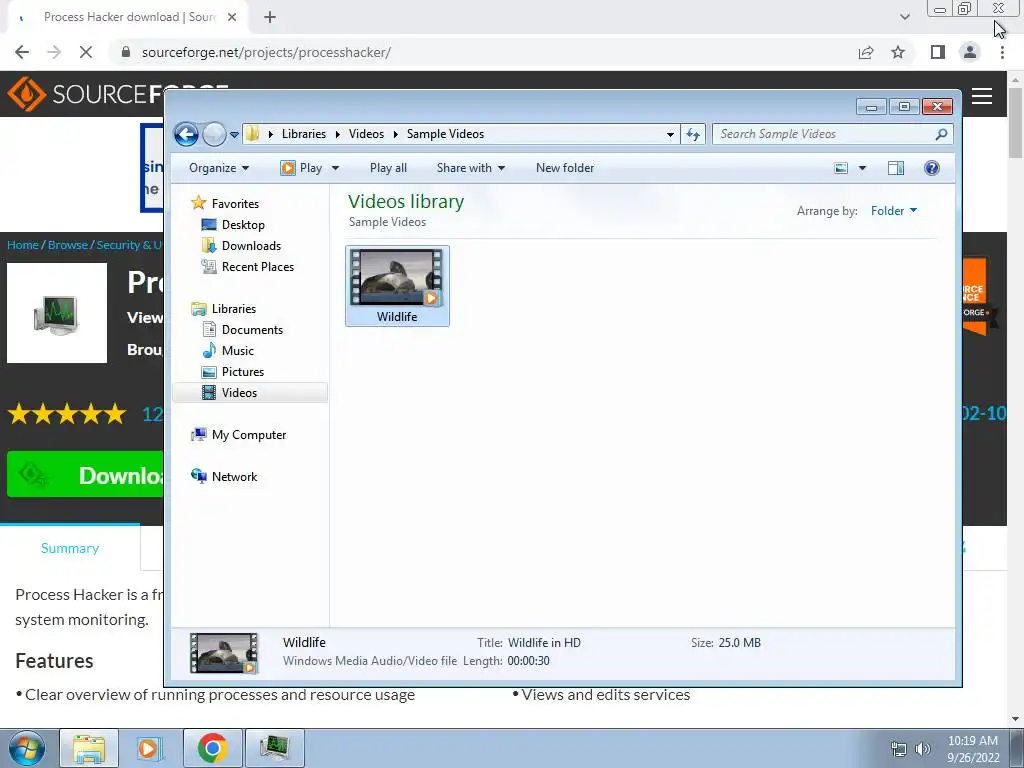Screen dimensions: 1024x768
Task: Go back in Chrome browser
Action: pos(22,52)
